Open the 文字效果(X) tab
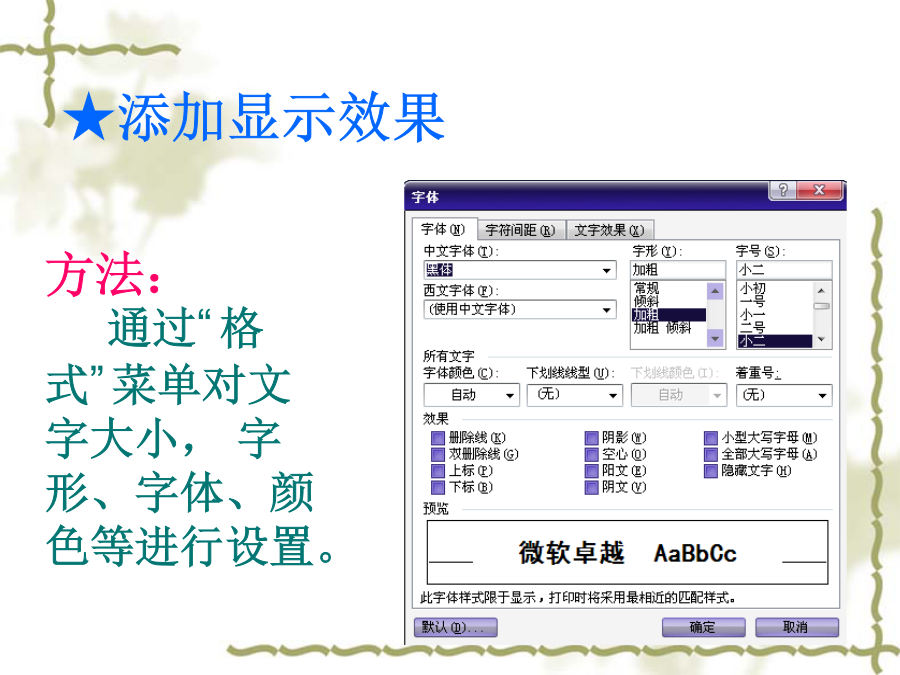The width and height of the screenshot is (900, 675). (x=610, y=230)
